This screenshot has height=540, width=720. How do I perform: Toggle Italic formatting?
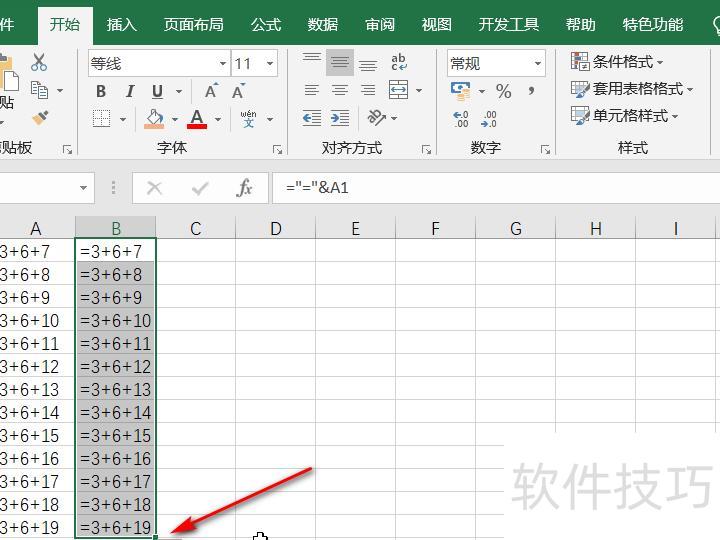click(x=130, y=91)
